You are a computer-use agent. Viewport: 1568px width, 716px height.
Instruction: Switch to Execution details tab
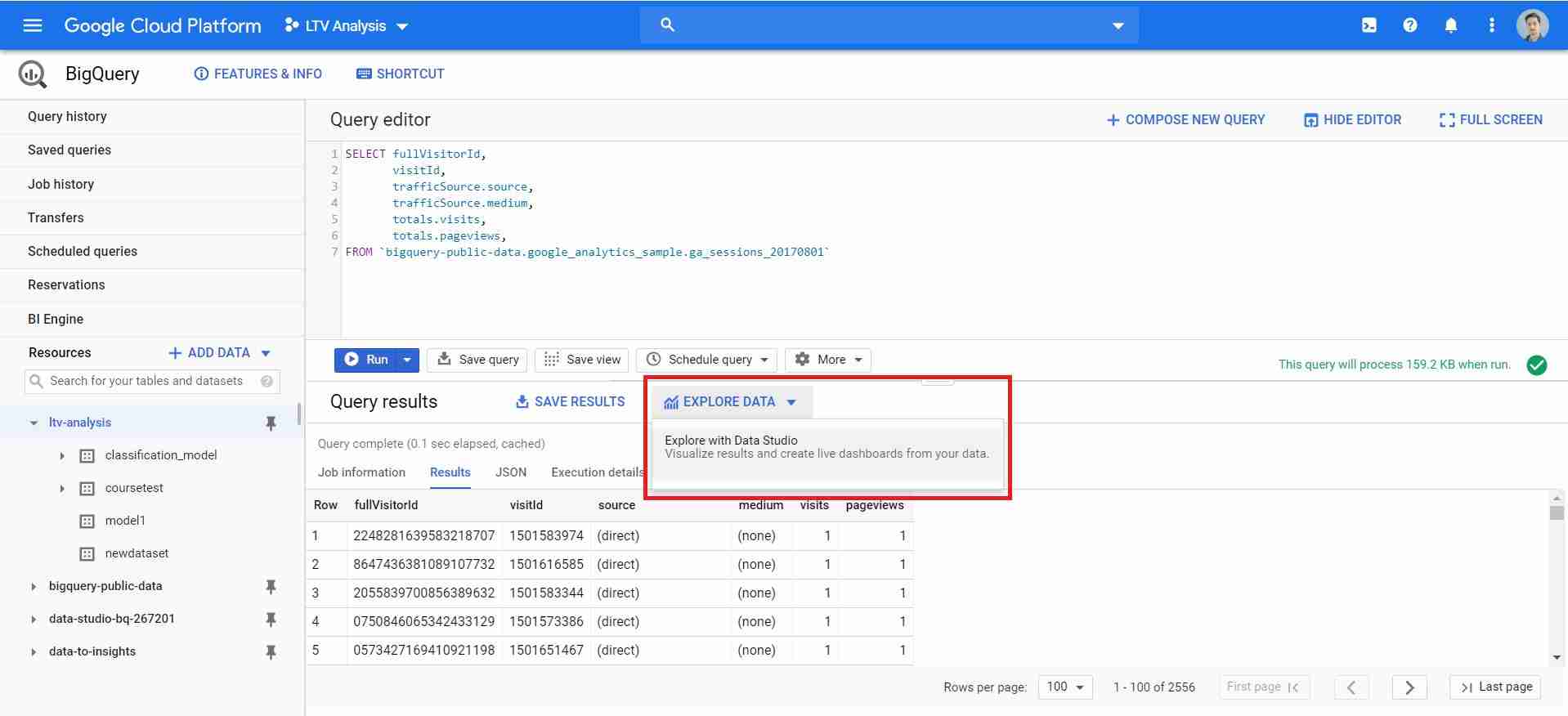pos(598,472)
